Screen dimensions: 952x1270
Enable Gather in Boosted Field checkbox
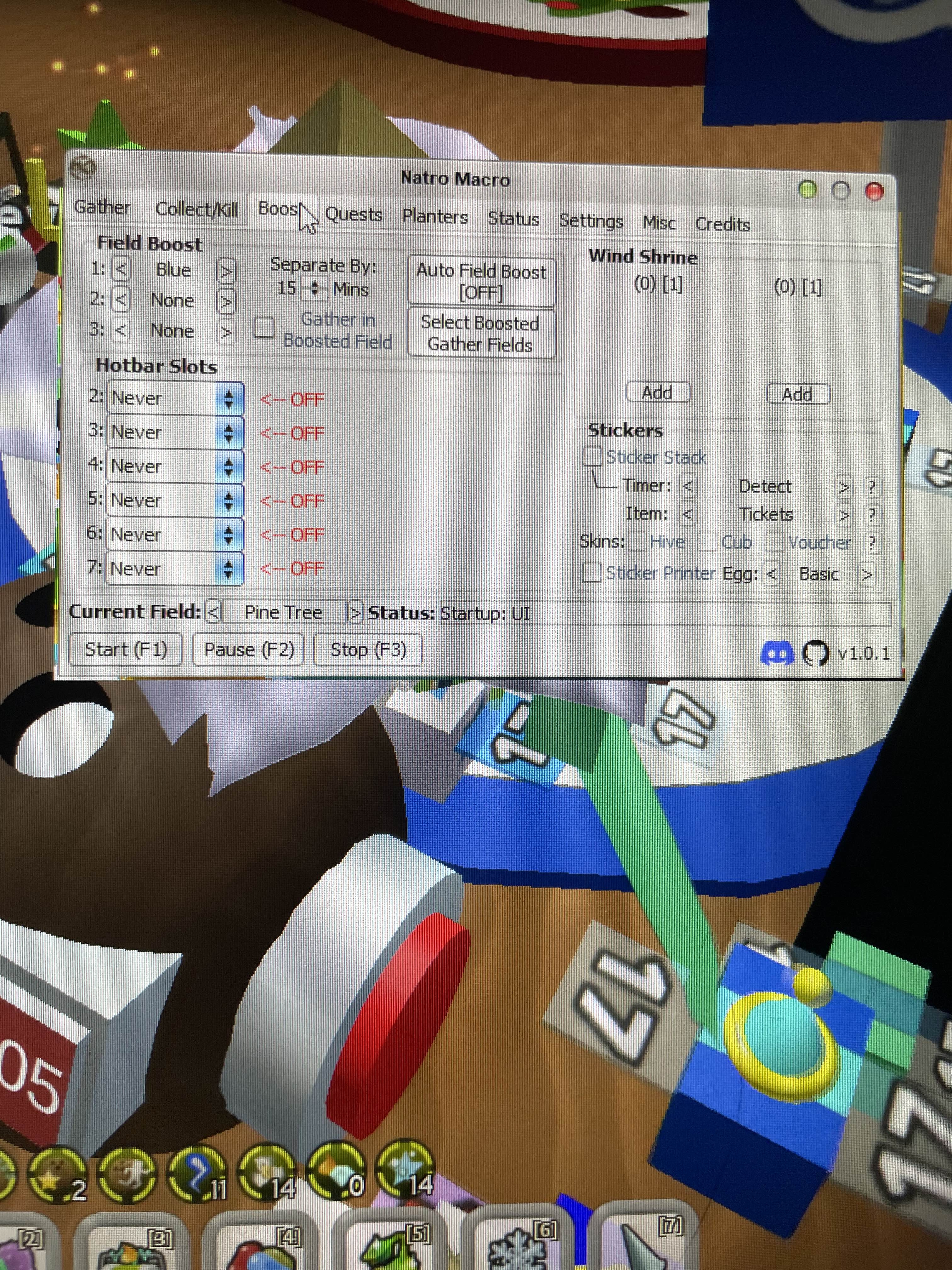point(264,327)
